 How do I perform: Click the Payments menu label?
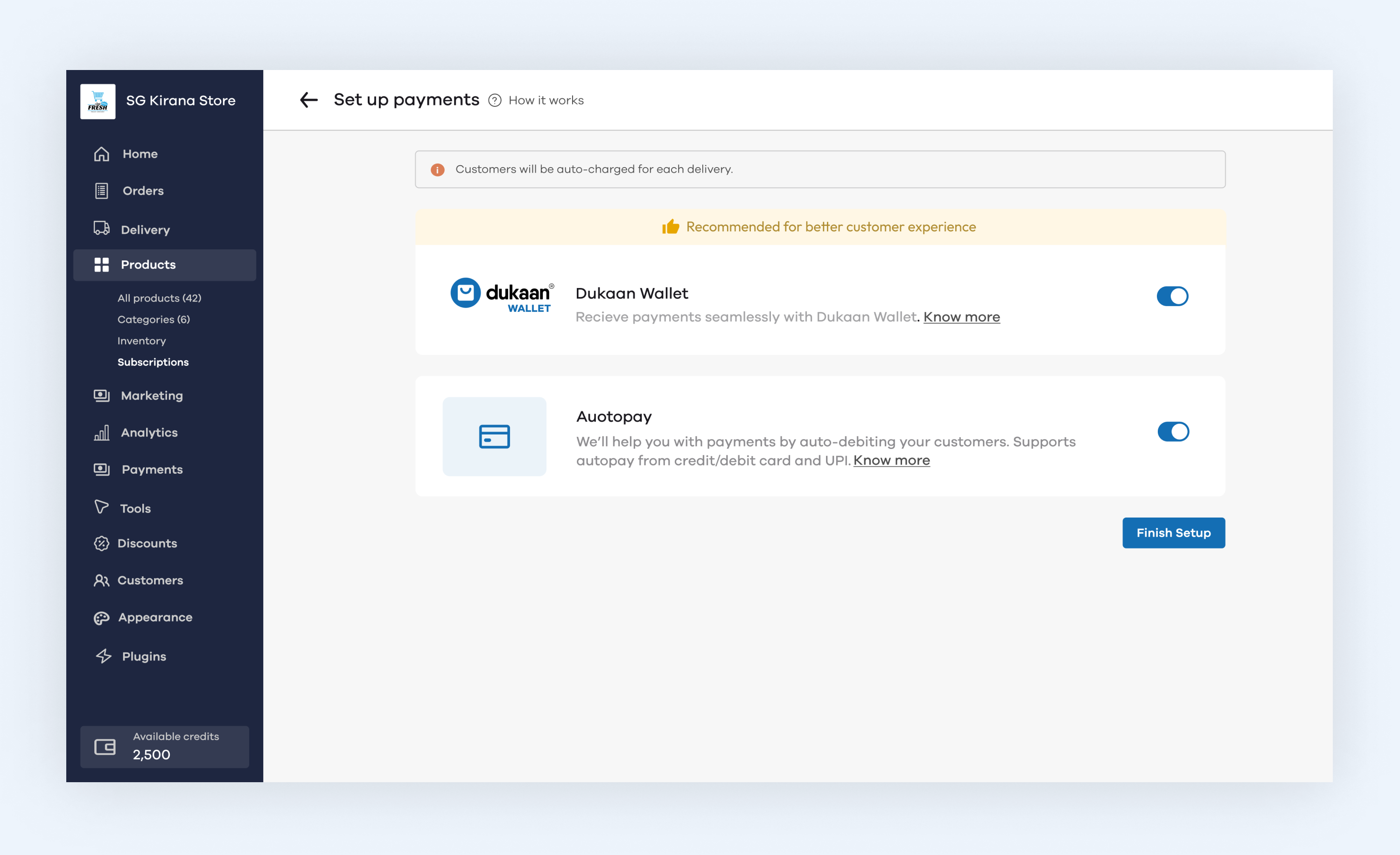point(152,470)
